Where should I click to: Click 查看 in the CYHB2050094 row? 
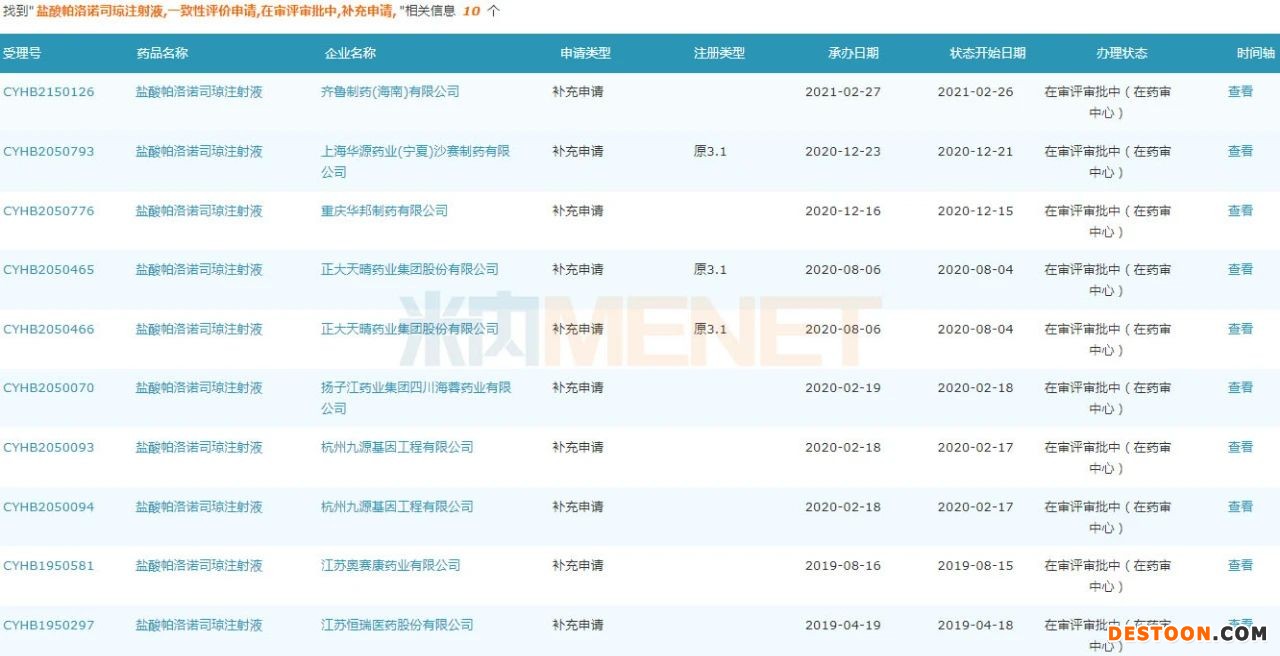[1240, 507]
